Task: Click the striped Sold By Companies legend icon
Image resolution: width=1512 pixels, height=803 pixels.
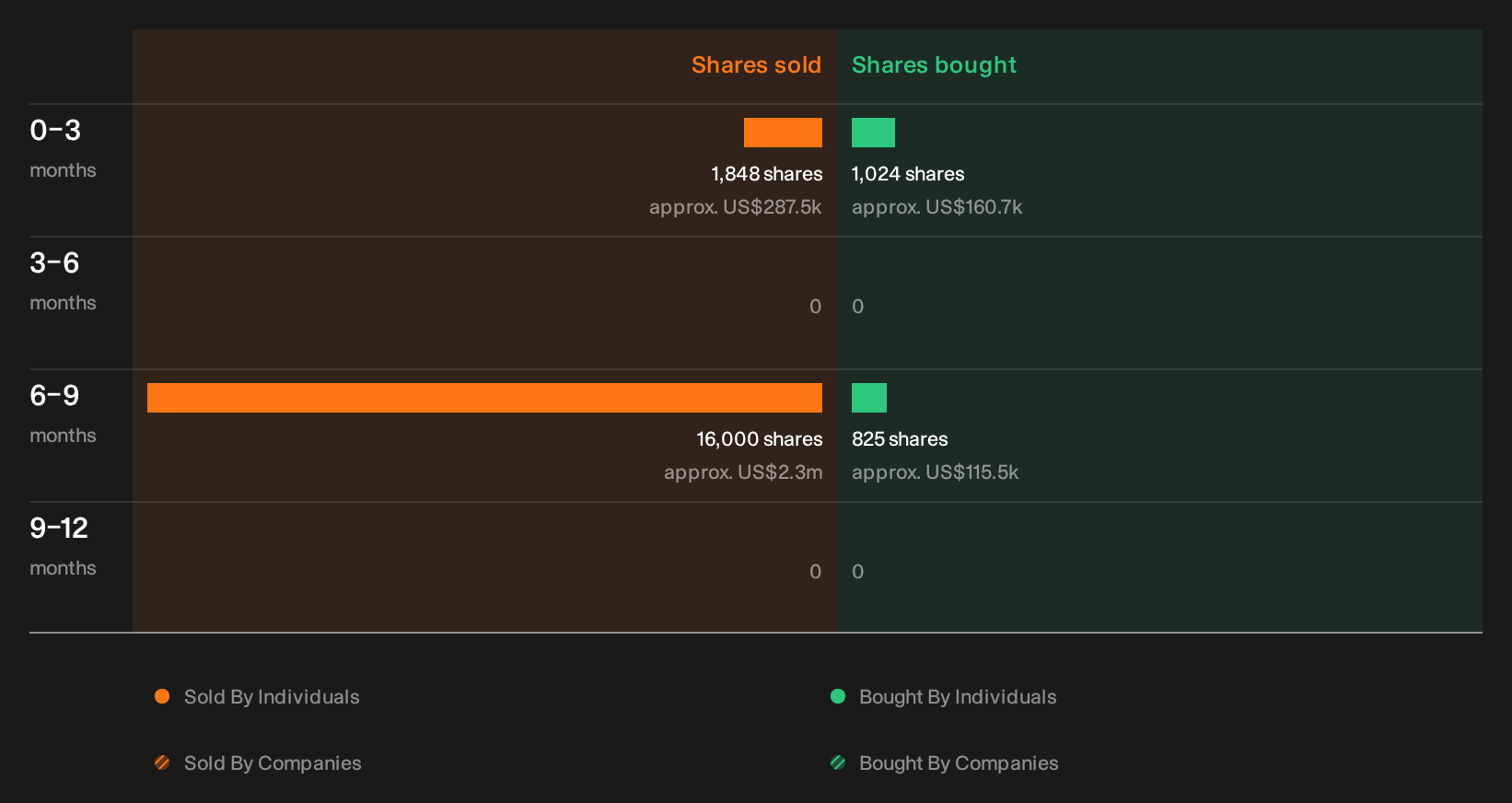Action: point(162,762)
